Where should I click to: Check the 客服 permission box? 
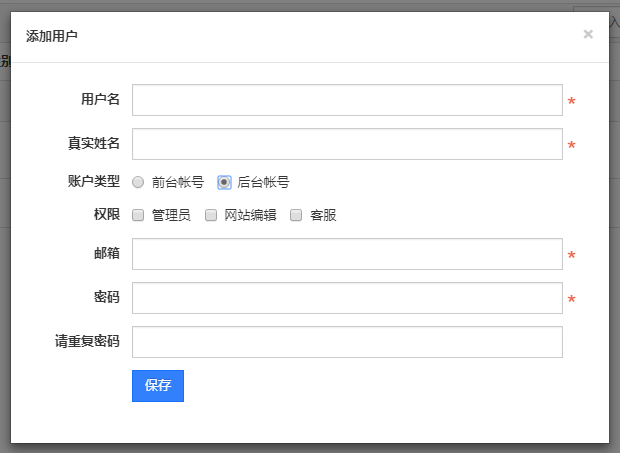[x=296, y=214]
